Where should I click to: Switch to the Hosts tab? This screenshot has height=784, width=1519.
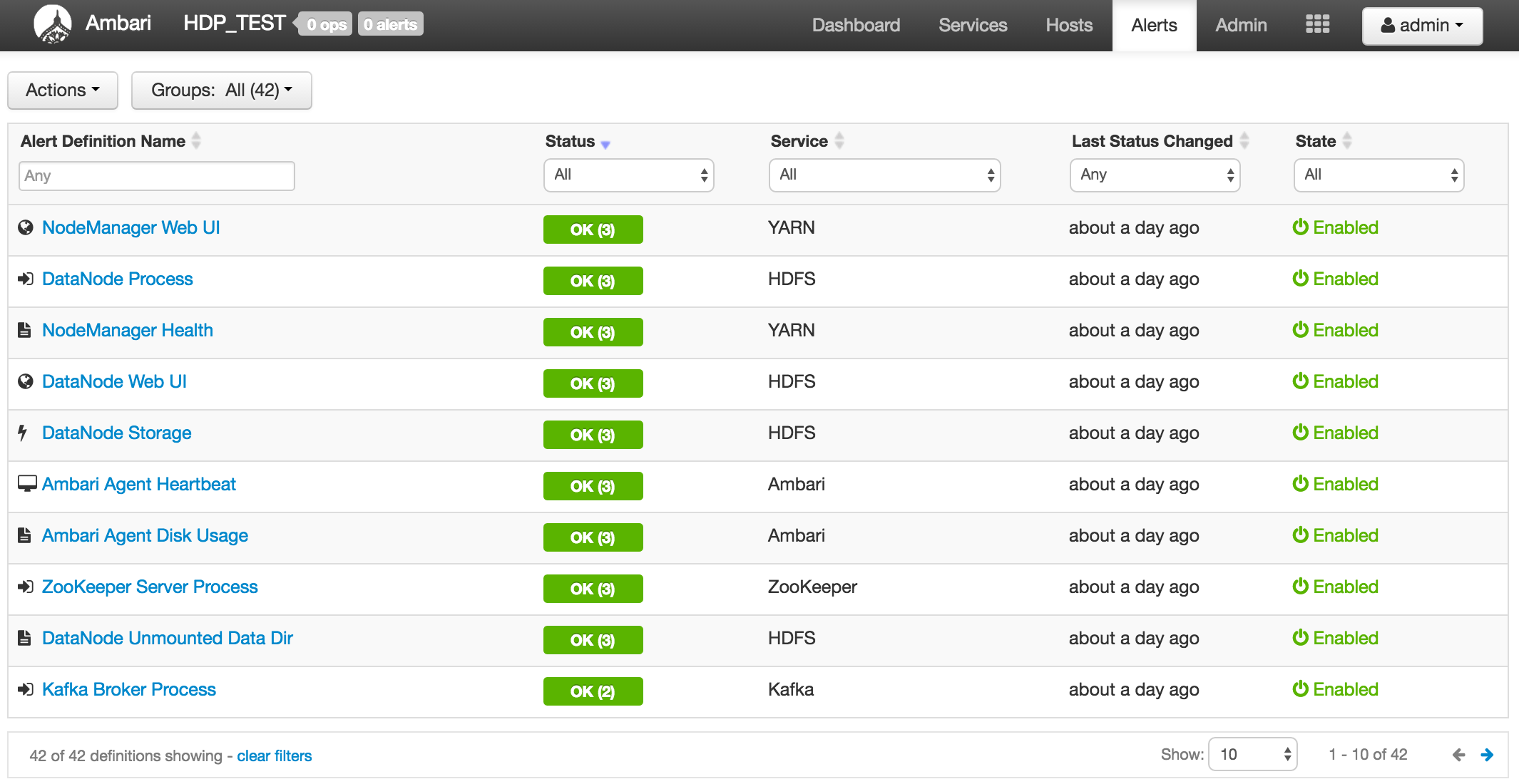pos(1068,25)
